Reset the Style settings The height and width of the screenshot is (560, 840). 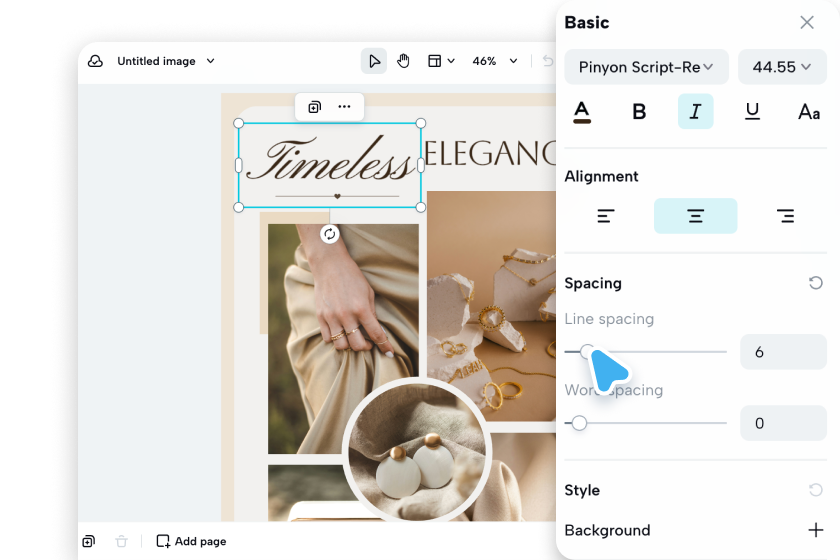click(815, 490)
